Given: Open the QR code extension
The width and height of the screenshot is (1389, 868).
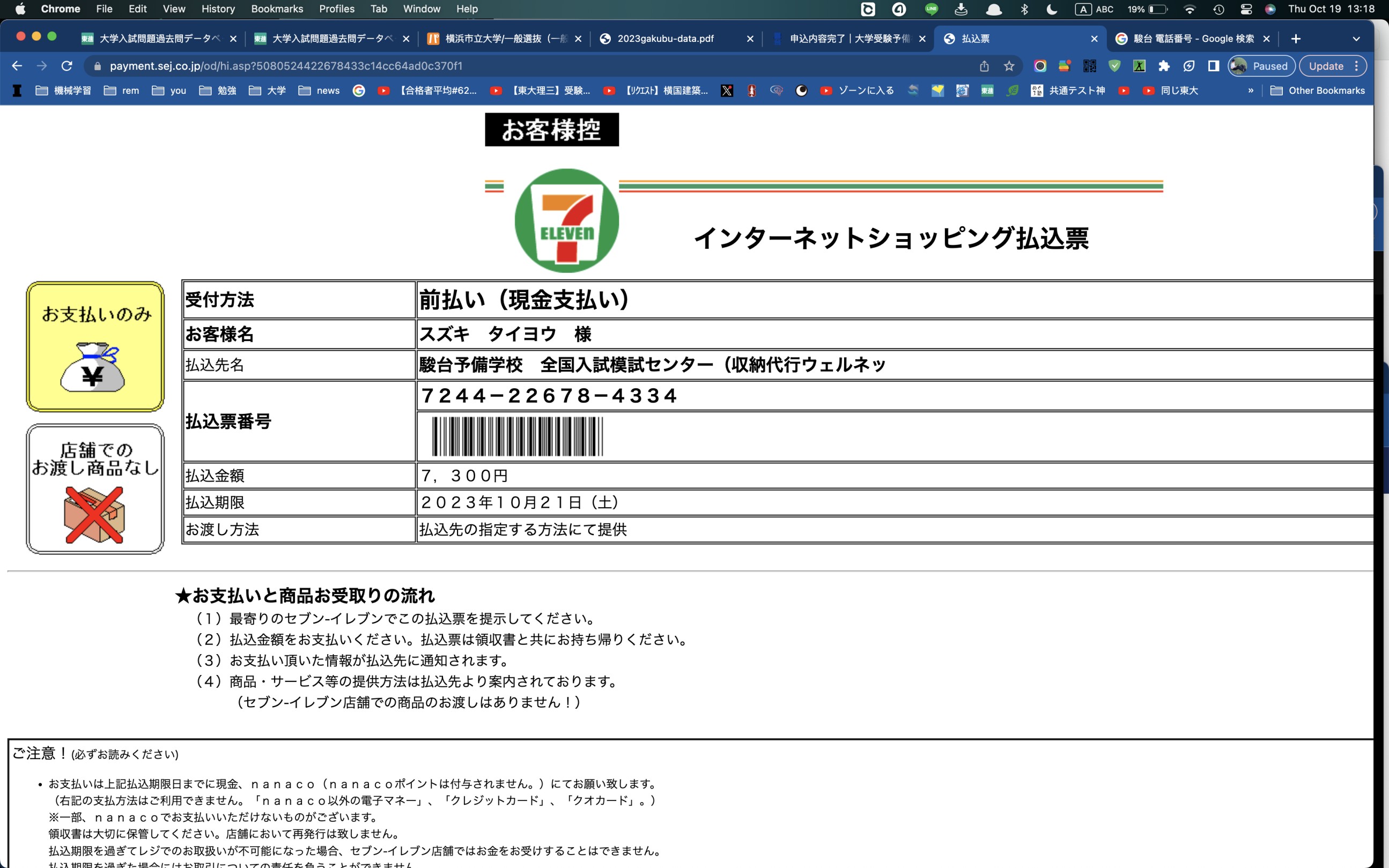Looking at the screenshot, I should click(x=1089, y=66).
